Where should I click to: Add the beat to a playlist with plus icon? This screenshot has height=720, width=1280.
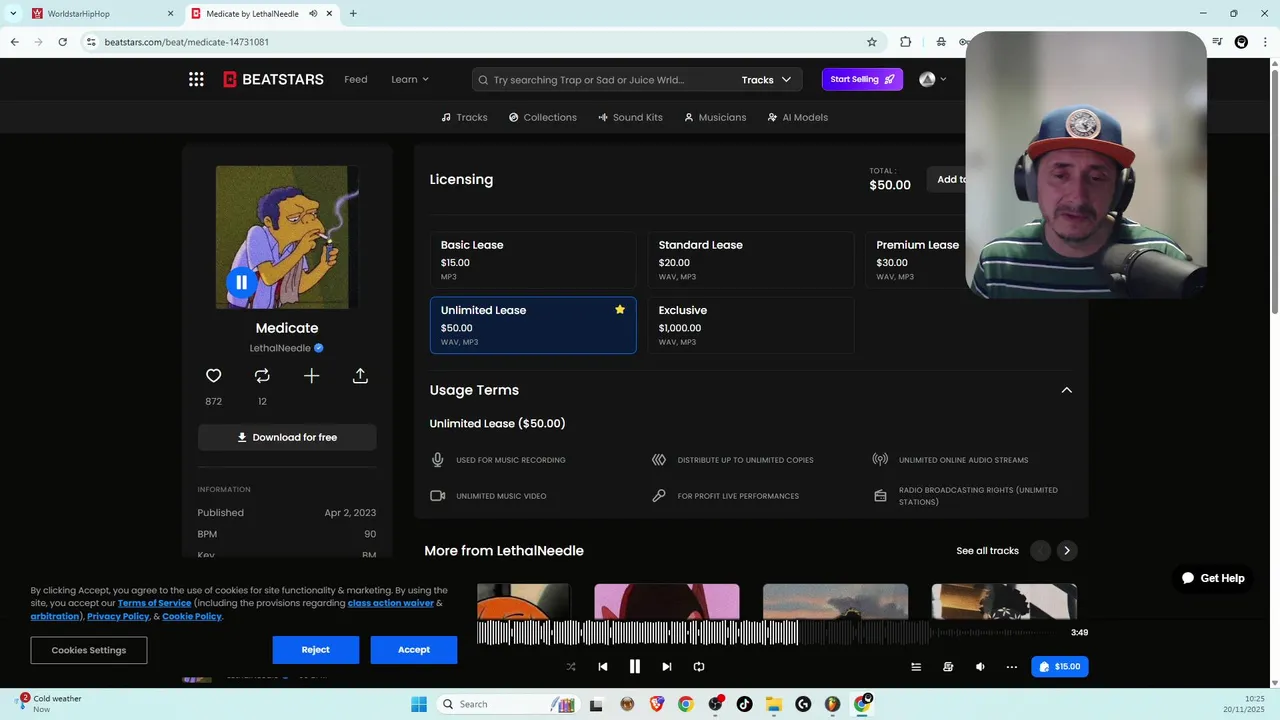point(311,376)
